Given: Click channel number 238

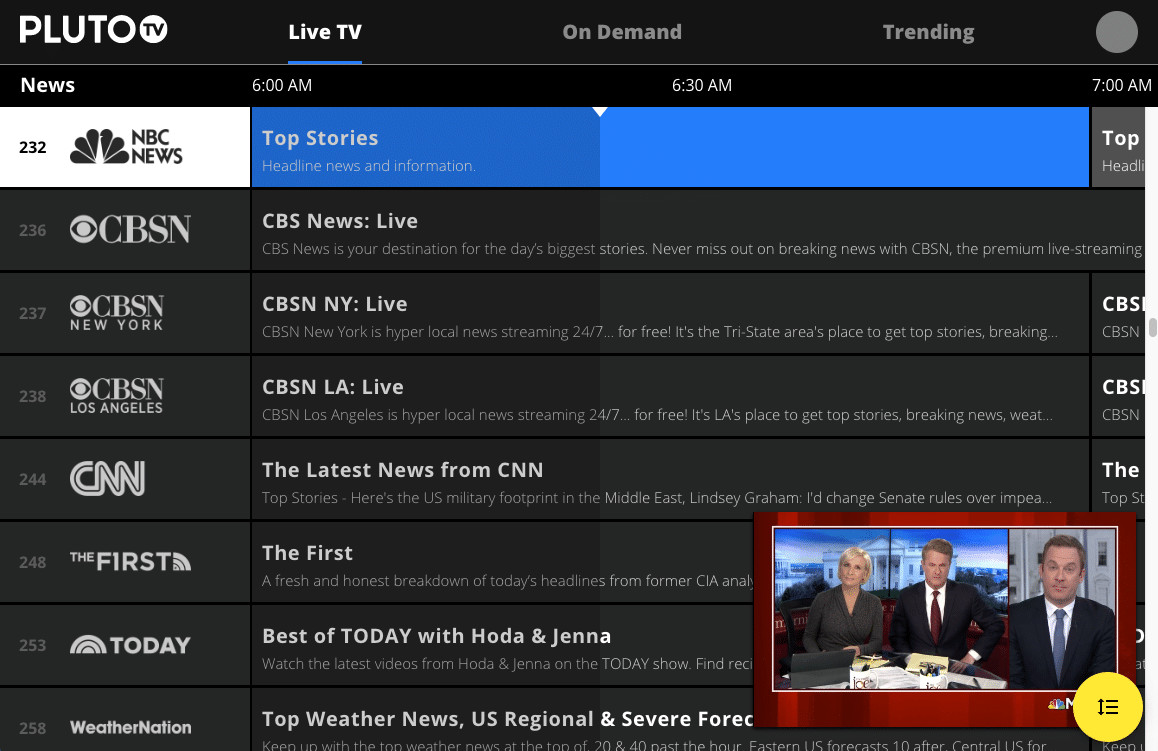Looking at the screenshot, I should [x=32, y=396].
